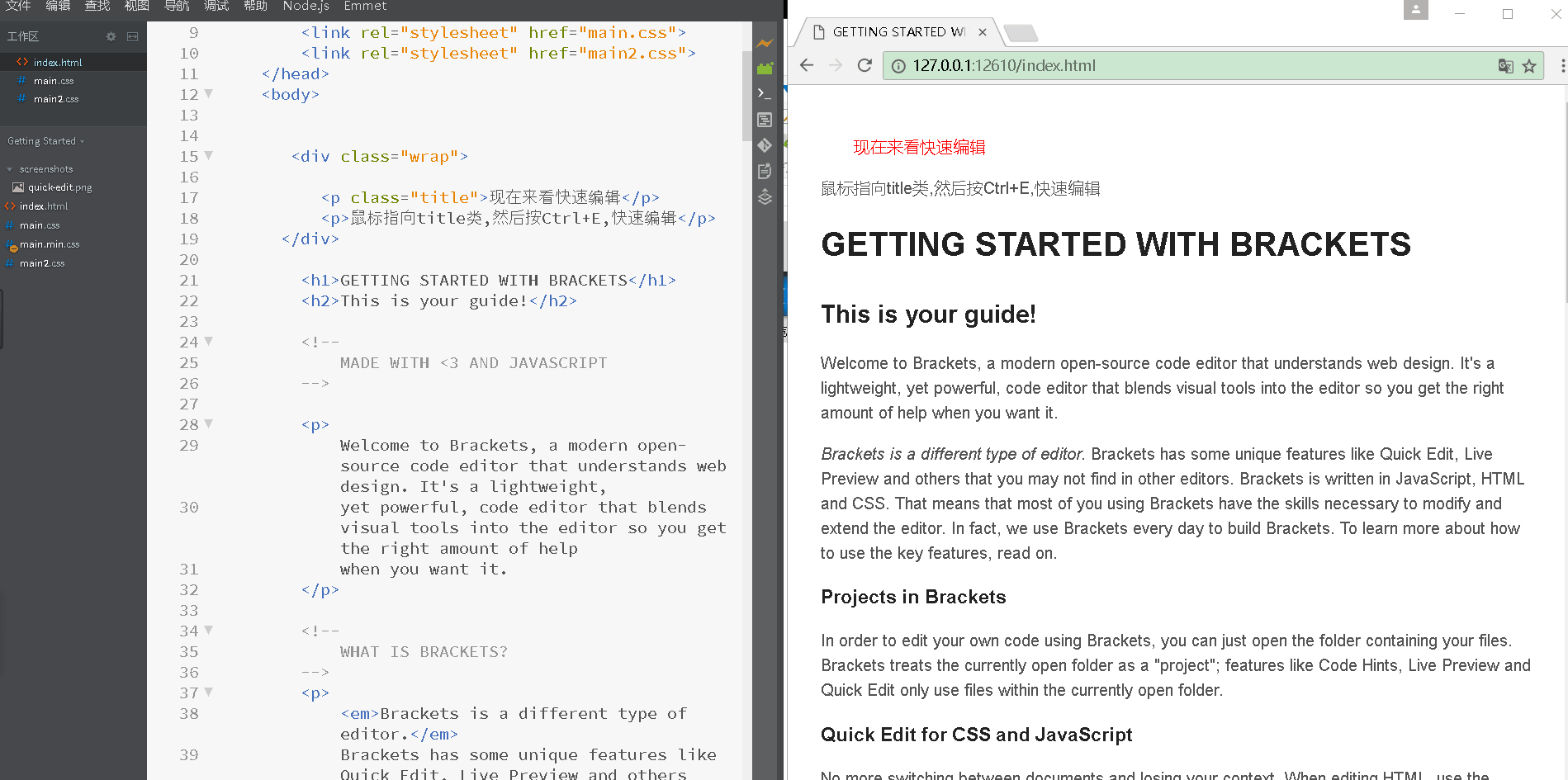Click the hash icon beside main.min.css

pos(12,244)
